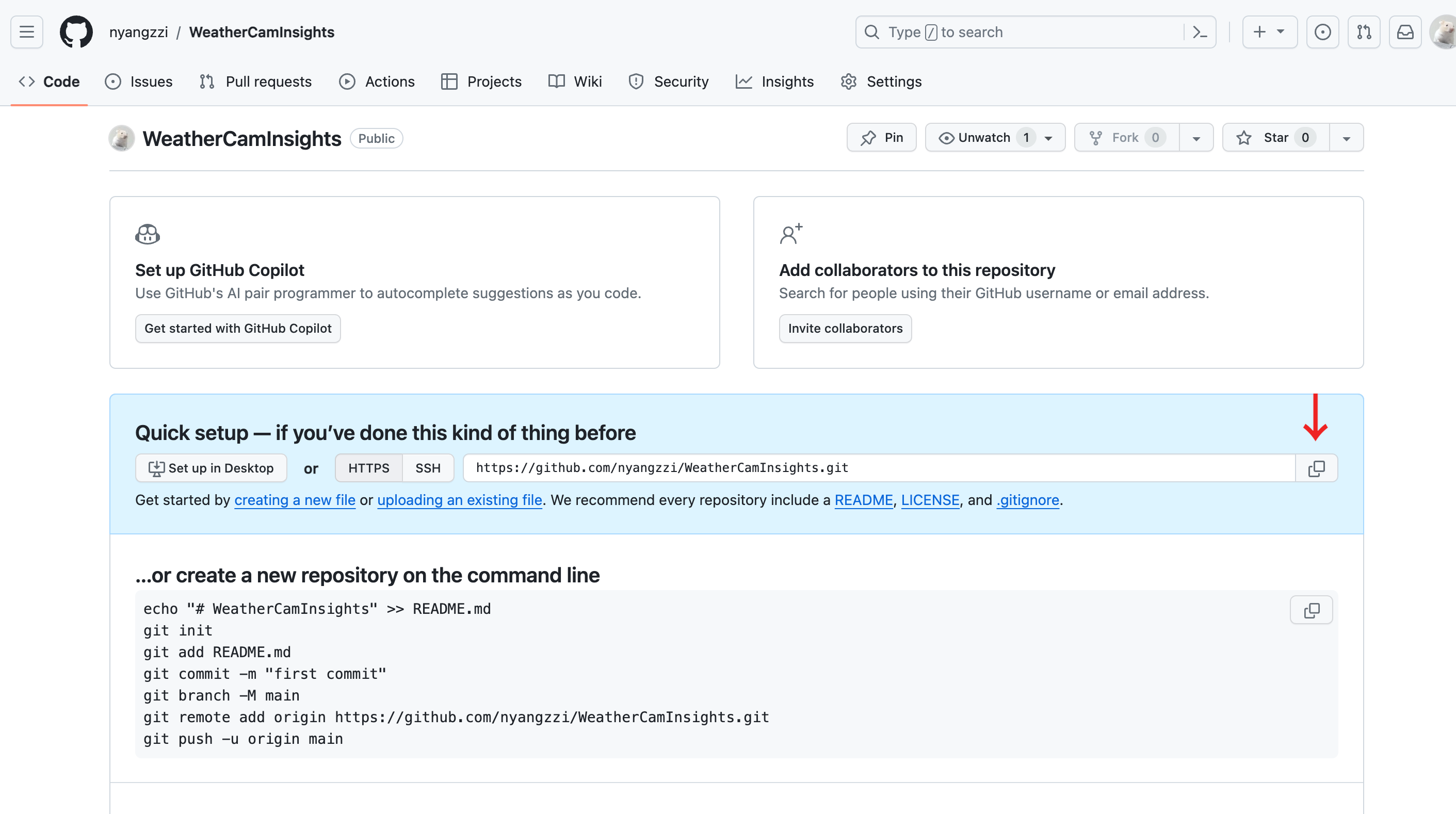Open pull requests icon in top bar
Viewport: 1456px width, 814px height.
[x=1364, y=32]
